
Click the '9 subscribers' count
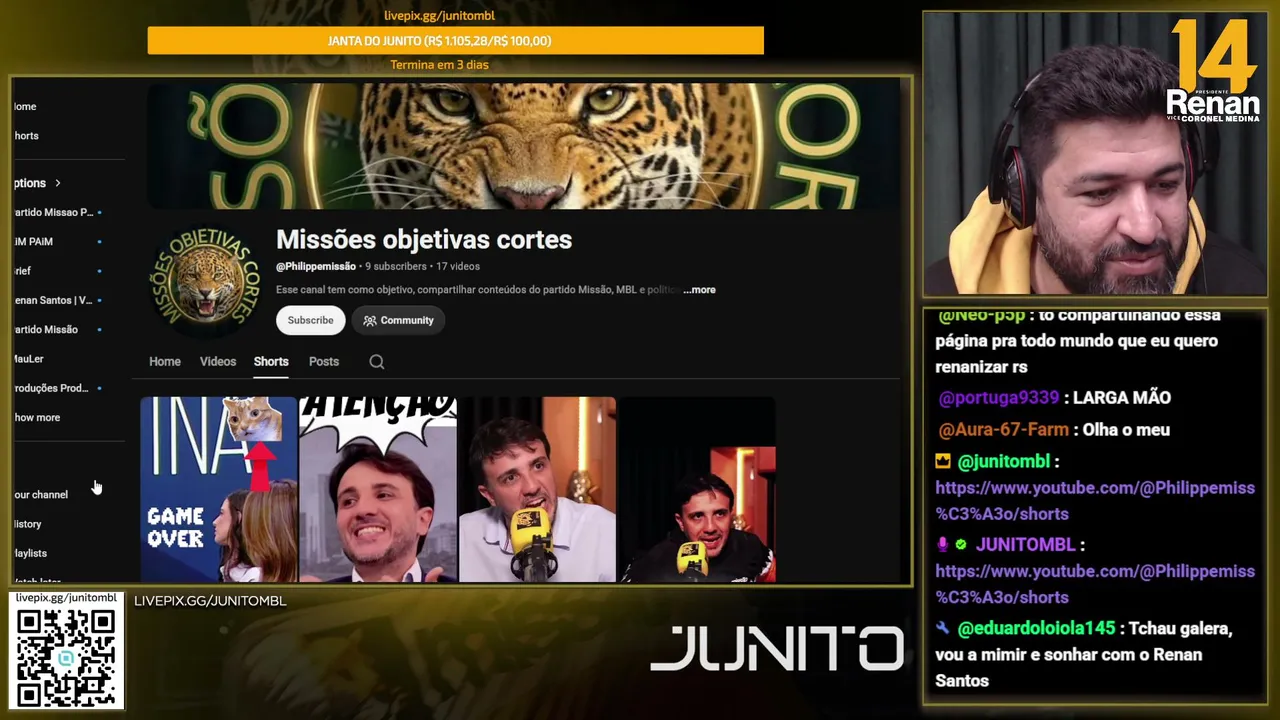396,267
